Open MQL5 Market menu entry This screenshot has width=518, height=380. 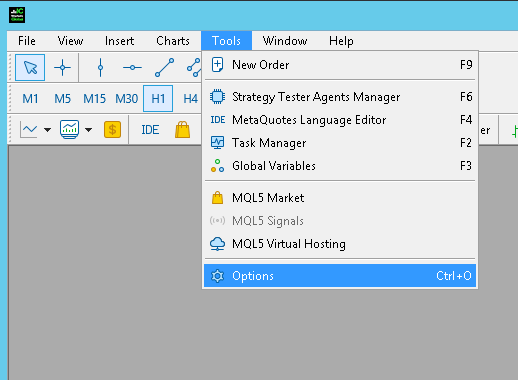coord(340,198)
